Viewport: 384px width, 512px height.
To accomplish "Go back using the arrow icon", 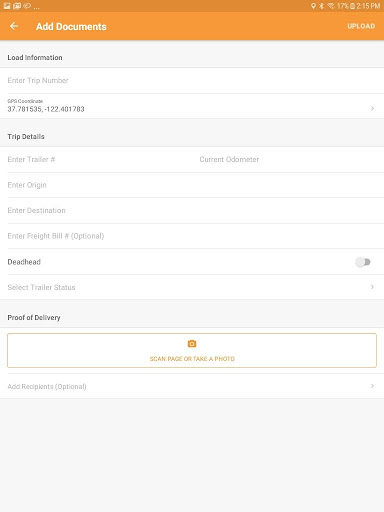I will click(x=14, y=26).
